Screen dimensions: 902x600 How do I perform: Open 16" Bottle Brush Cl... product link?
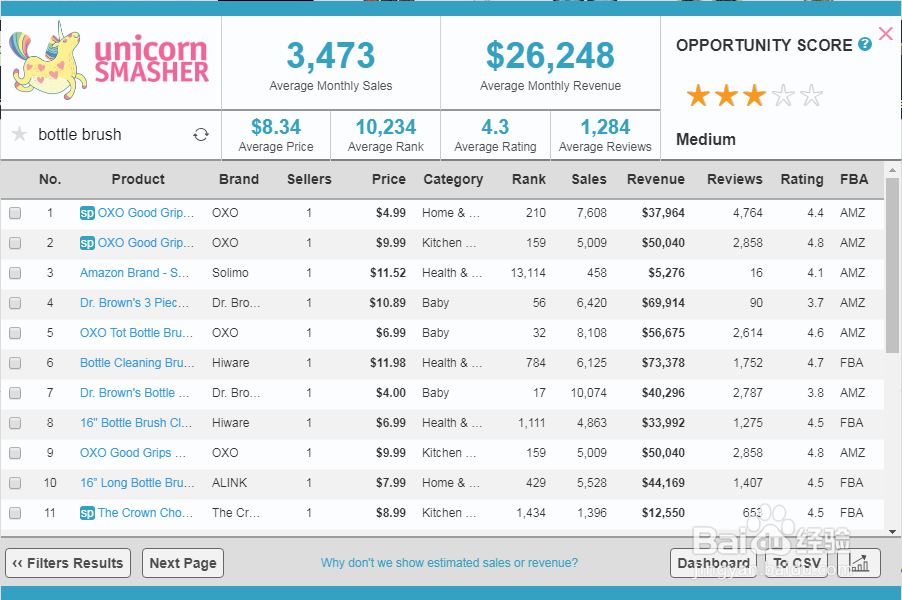coord(136,423)
